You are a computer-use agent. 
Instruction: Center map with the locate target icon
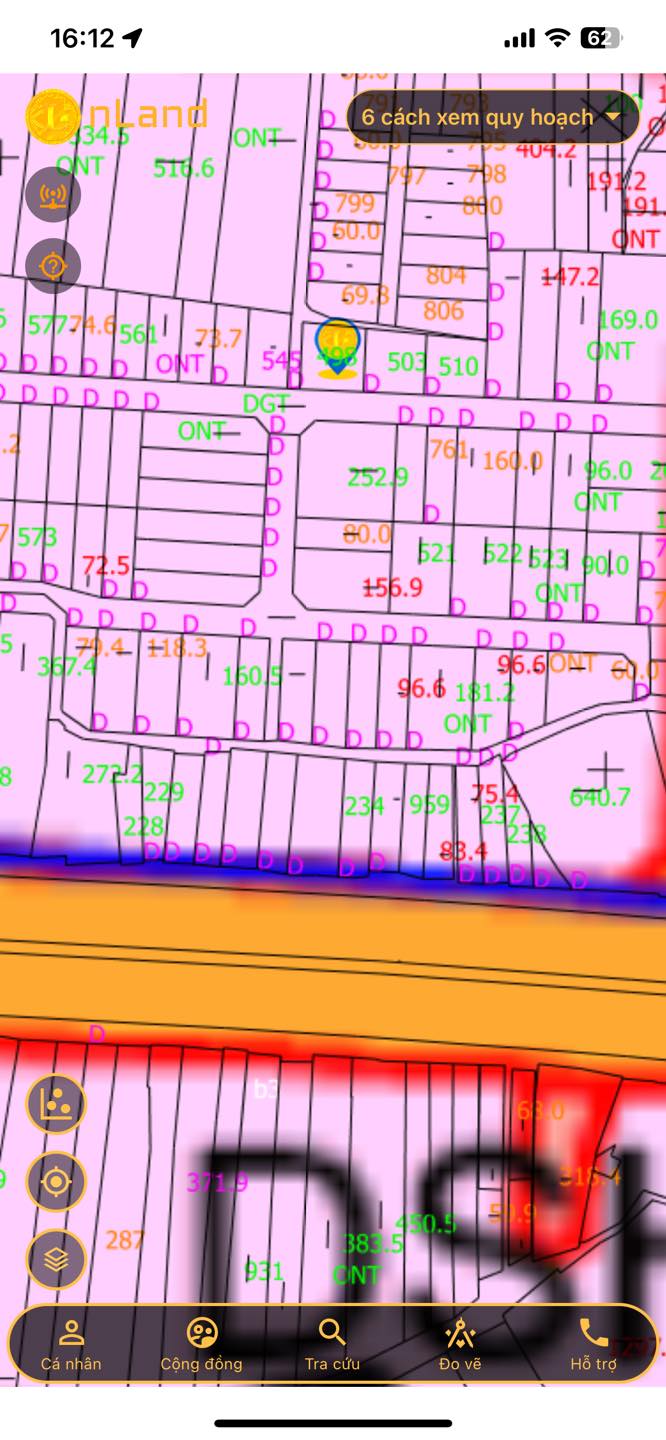pyautogui.click(x=56, y=1182)
